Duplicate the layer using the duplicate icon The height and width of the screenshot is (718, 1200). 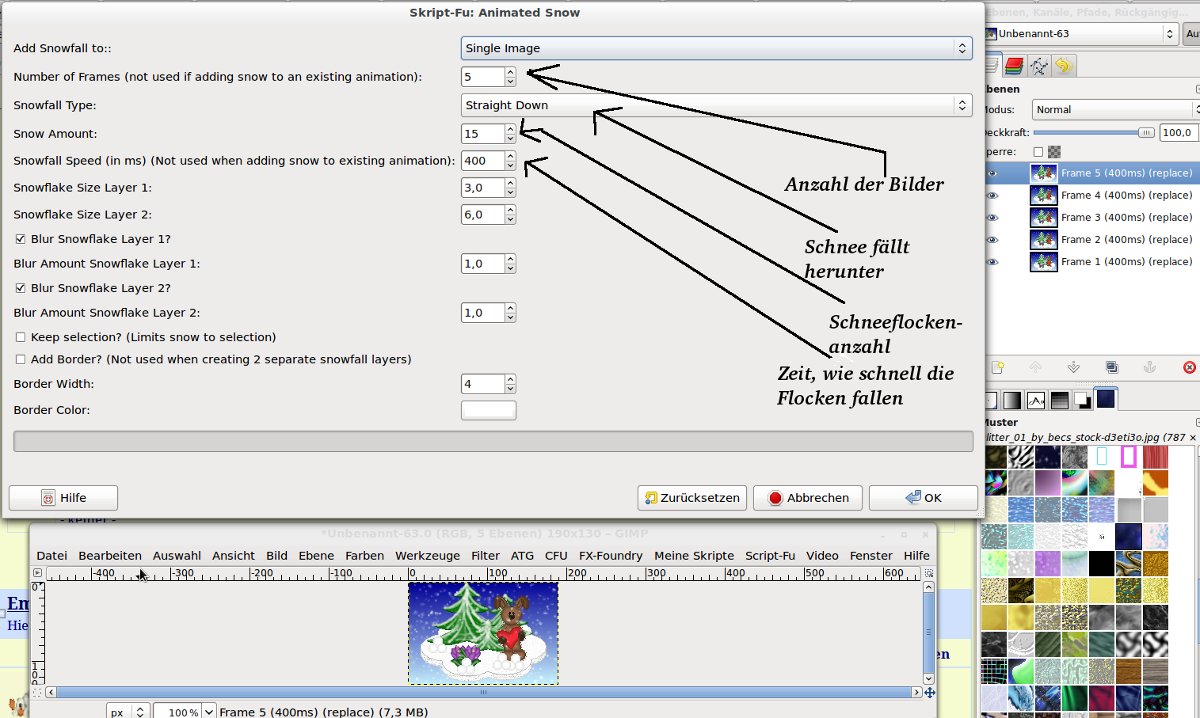click(1112, 367)
